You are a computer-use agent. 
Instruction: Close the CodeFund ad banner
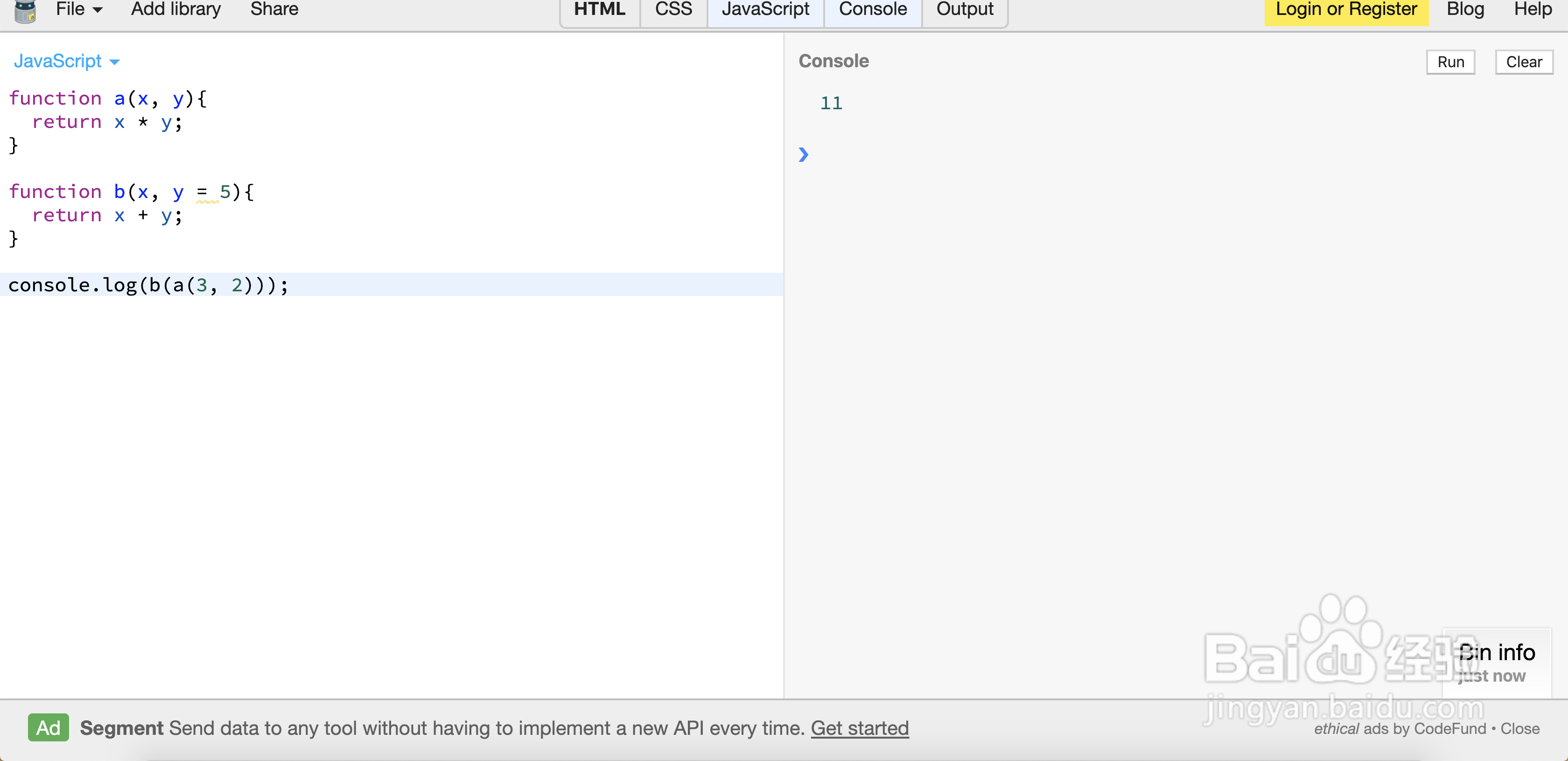[1520, 729]
